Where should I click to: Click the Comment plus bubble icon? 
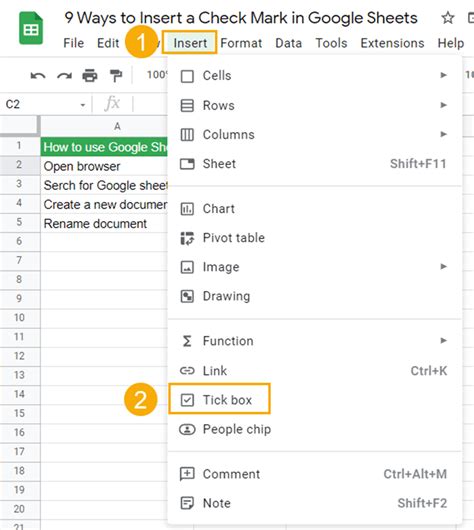(x=187, y=474)
